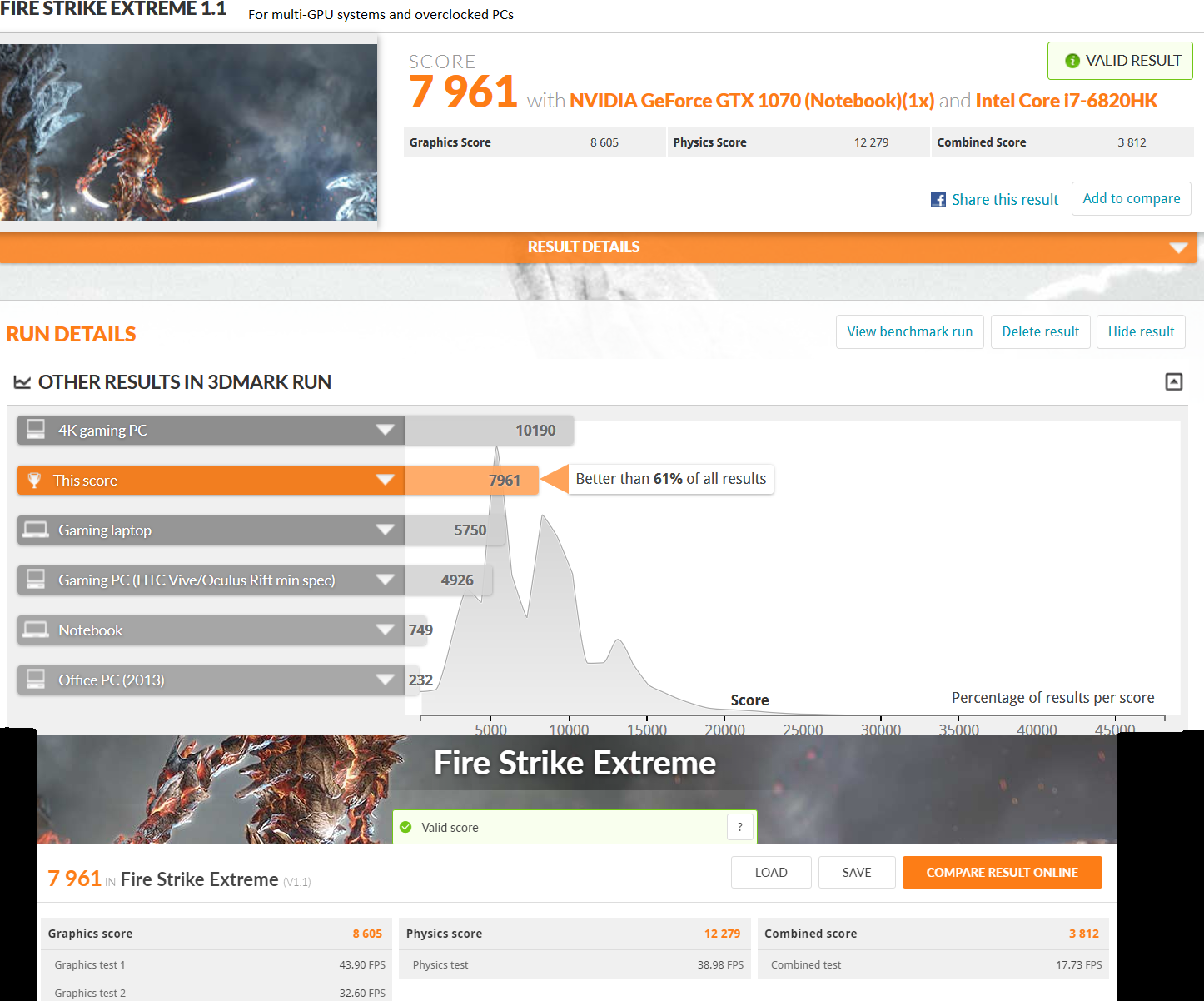The image size is (1204, 1001).
Task: Click the trophy icon in This score row
Action: (x=34, y=481)
